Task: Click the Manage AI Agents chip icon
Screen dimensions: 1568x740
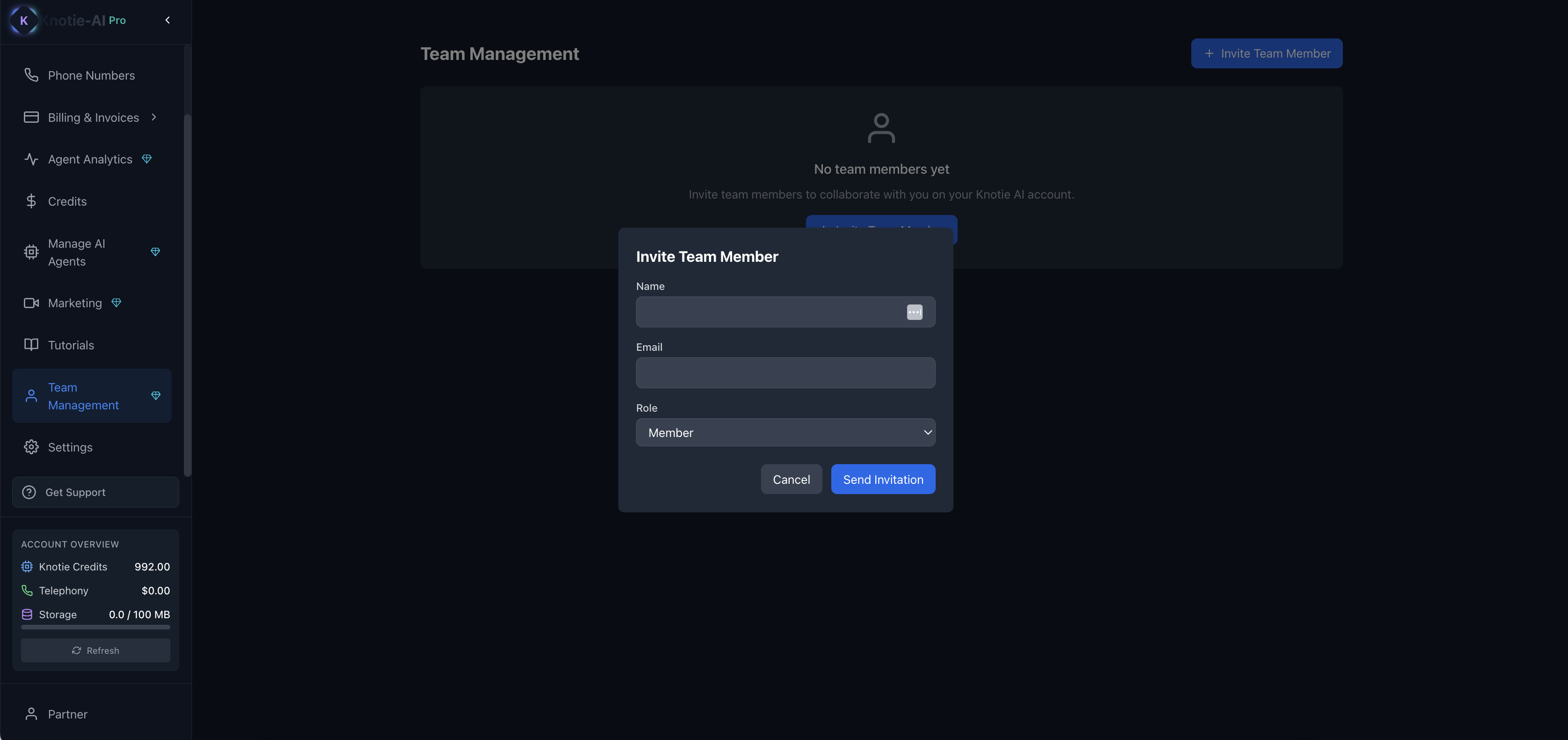Action: tap(31, 252)
